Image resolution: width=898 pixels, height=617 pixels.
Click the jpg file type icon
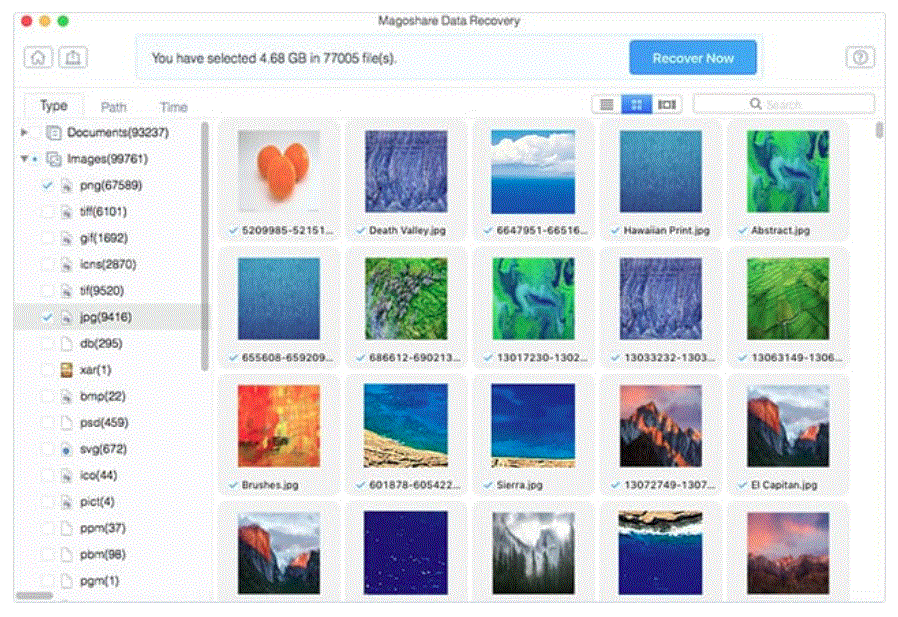pyautogui.click(x=67, y=317)
